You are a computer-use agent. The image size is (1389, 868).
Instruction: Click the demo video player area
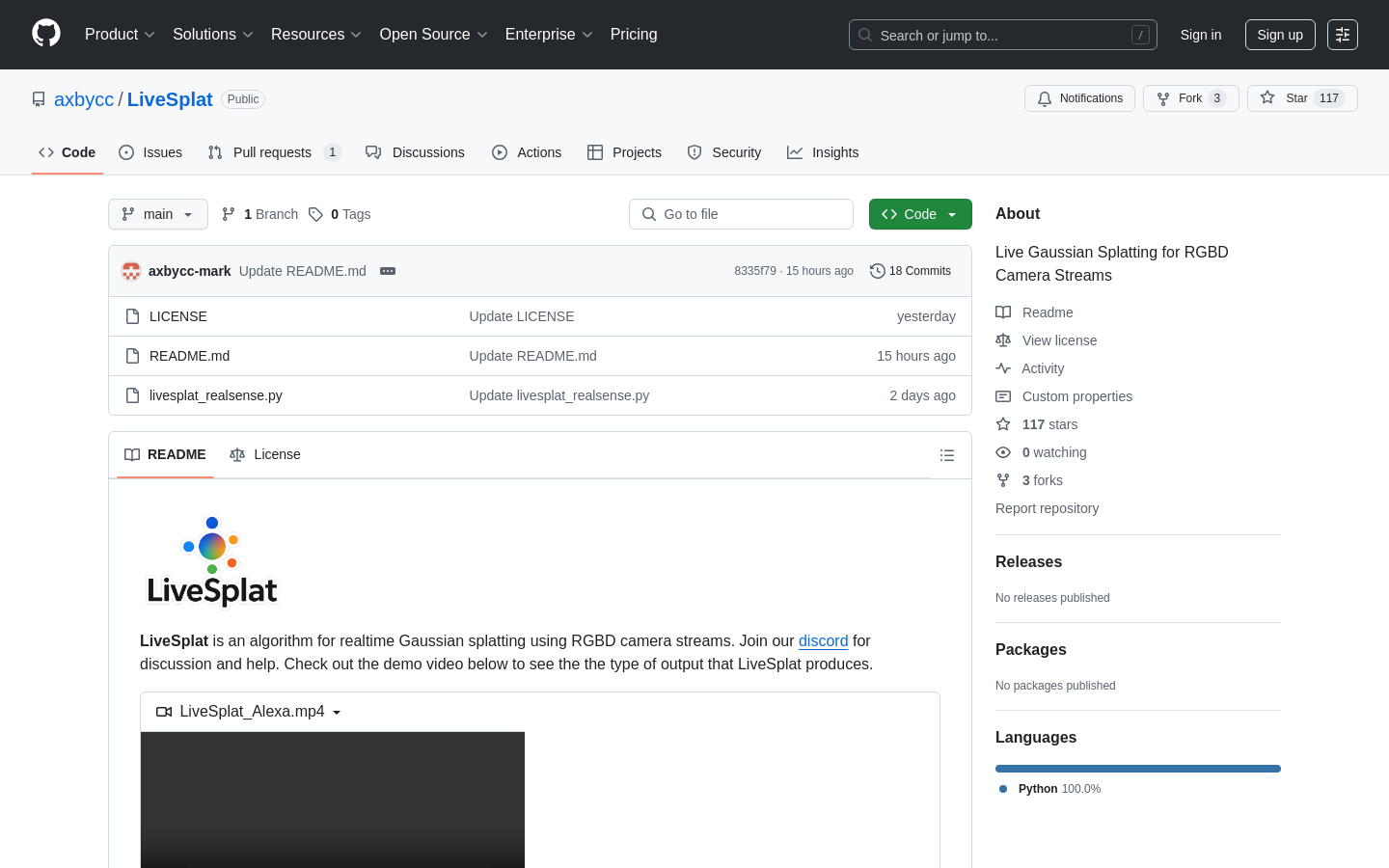coord(333,800)
